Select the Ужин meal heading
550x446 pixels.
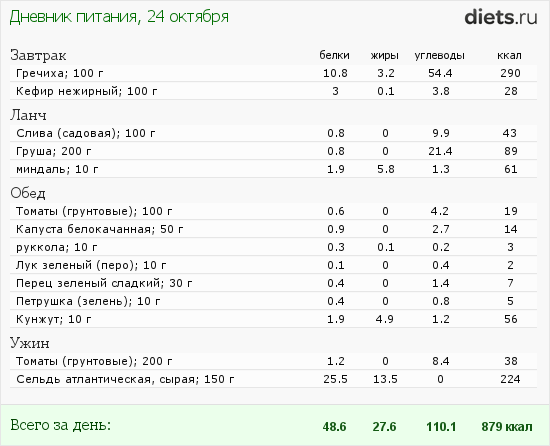point(29,343)
